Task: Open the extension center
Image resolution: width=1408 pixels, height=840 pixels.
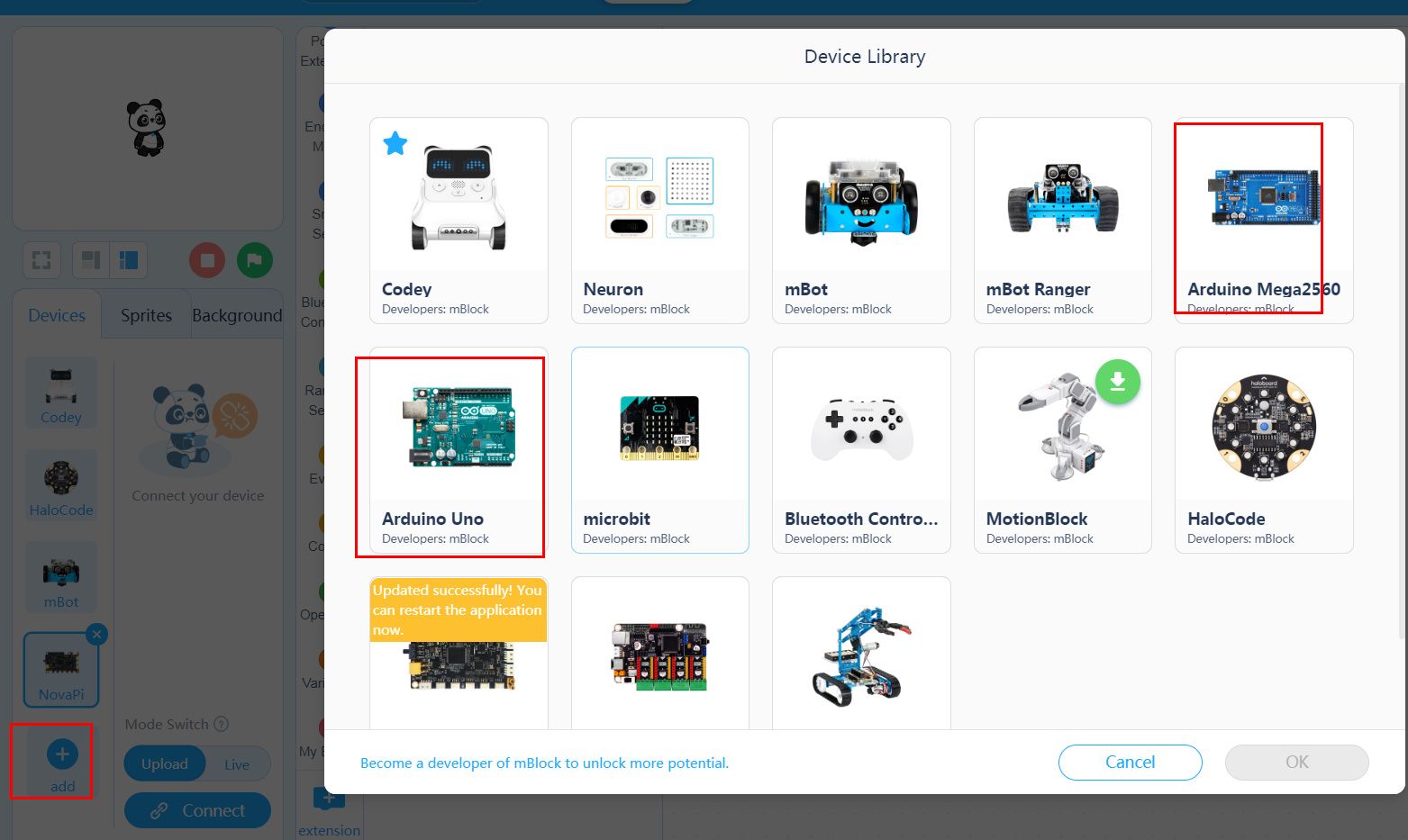Action: click(329, 810)
